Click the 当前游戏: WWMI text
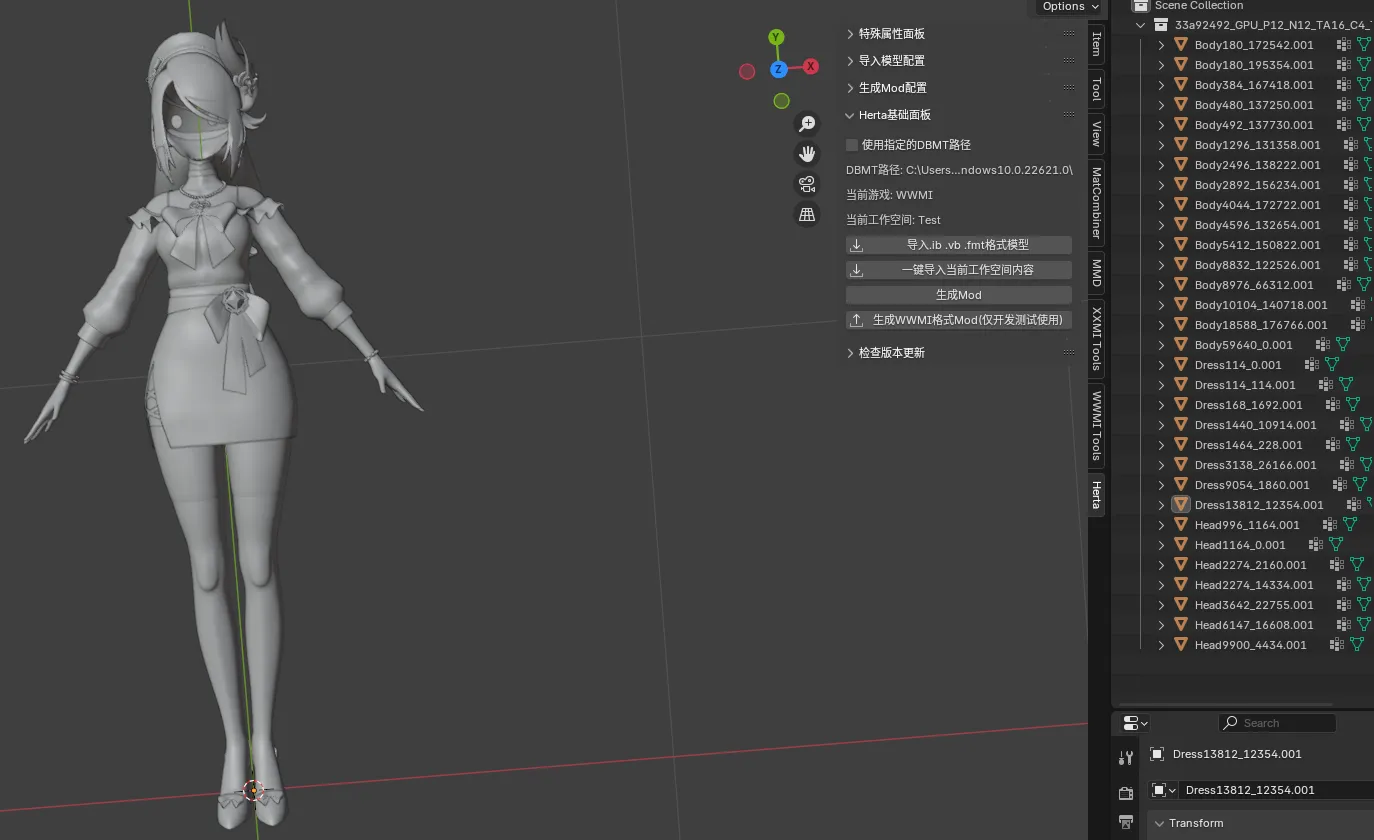This screenshot has height=840, width=1374. [x=889, y=195]
